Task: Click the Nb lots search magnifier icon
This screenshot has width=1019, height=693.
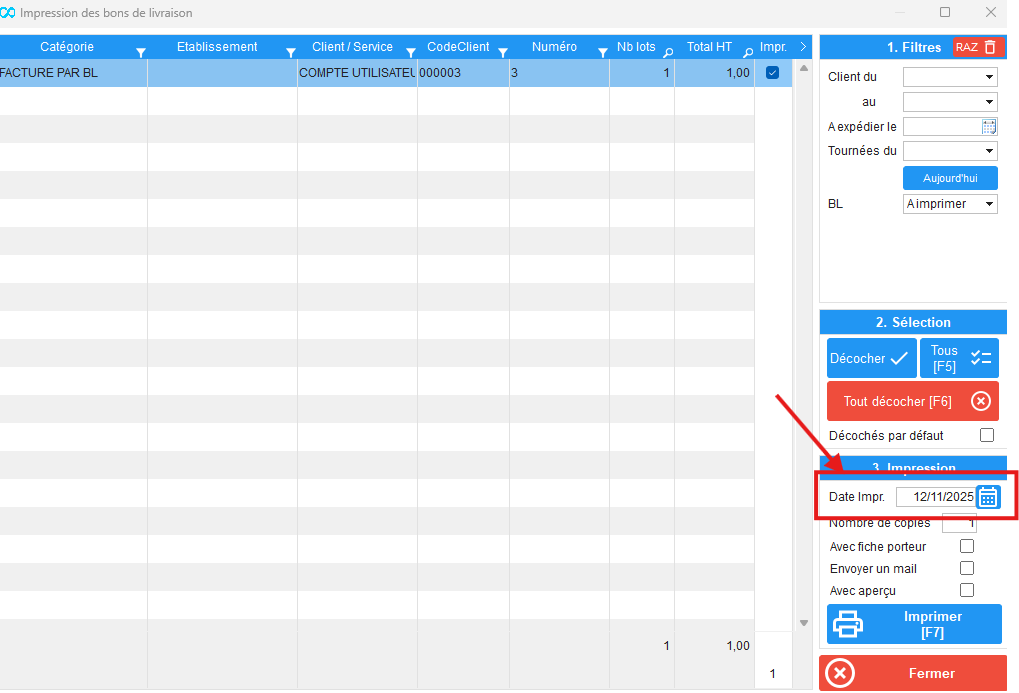Action: 668,52
